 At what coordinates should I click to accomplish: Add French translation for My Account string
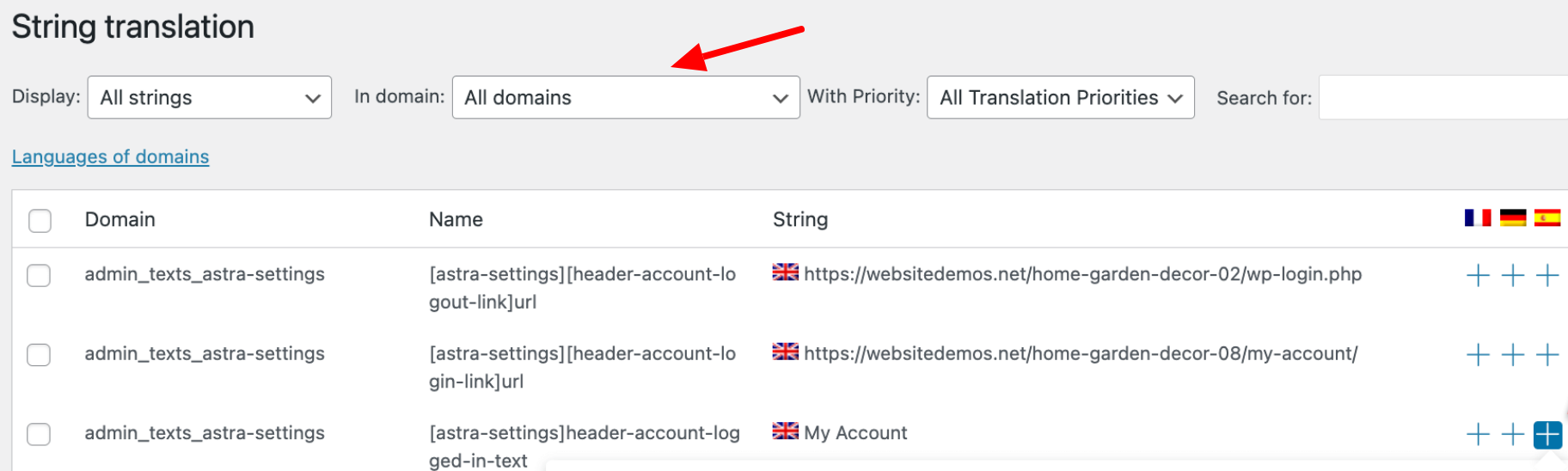coord(1478,434)
